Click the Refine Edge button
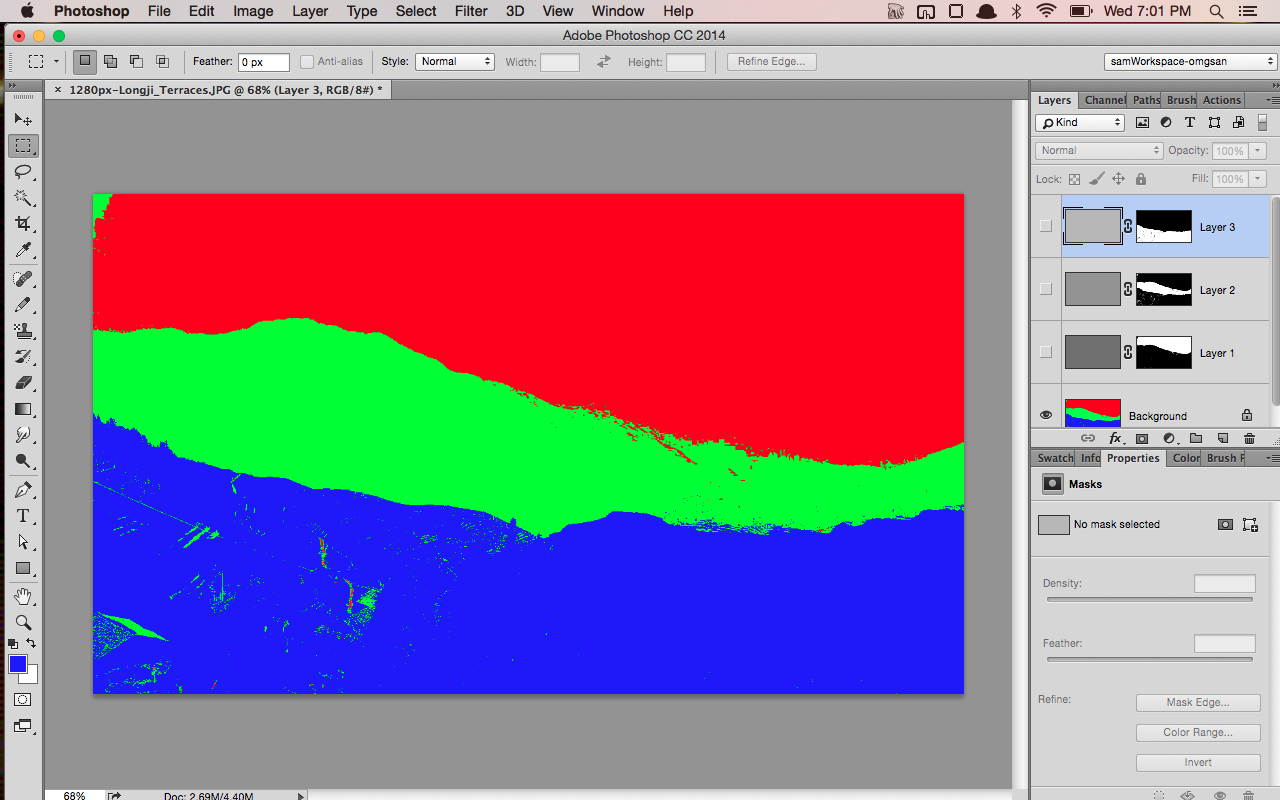 (772, 62)
